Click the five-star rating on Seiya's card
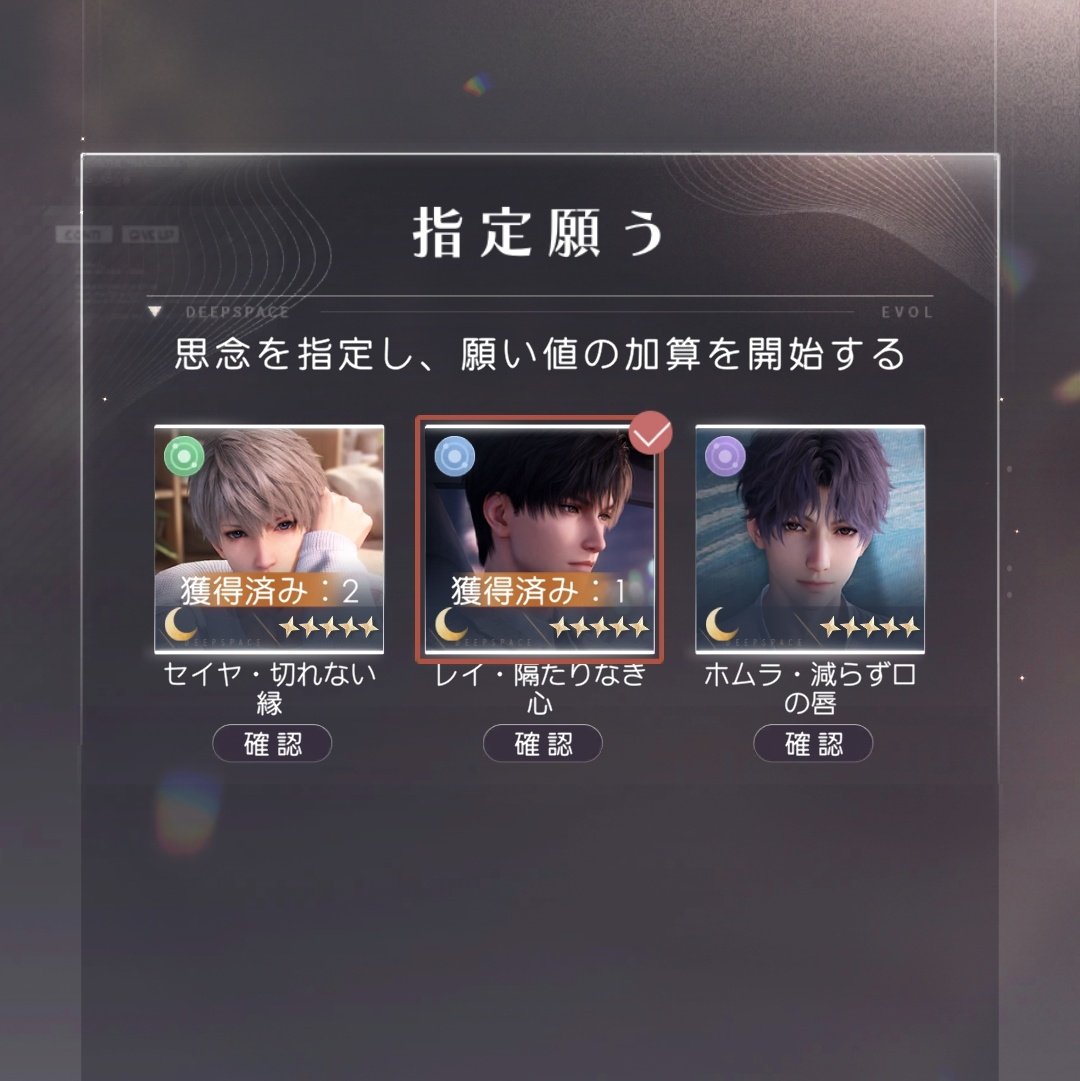 coord(329,627)
